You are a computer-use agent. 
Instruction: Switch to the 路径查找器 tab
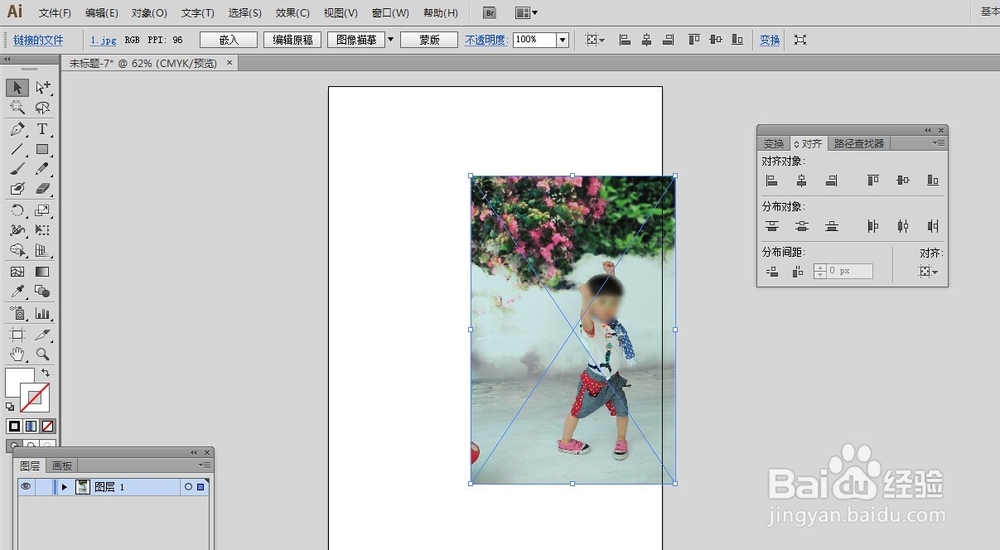tap(859, 144)
